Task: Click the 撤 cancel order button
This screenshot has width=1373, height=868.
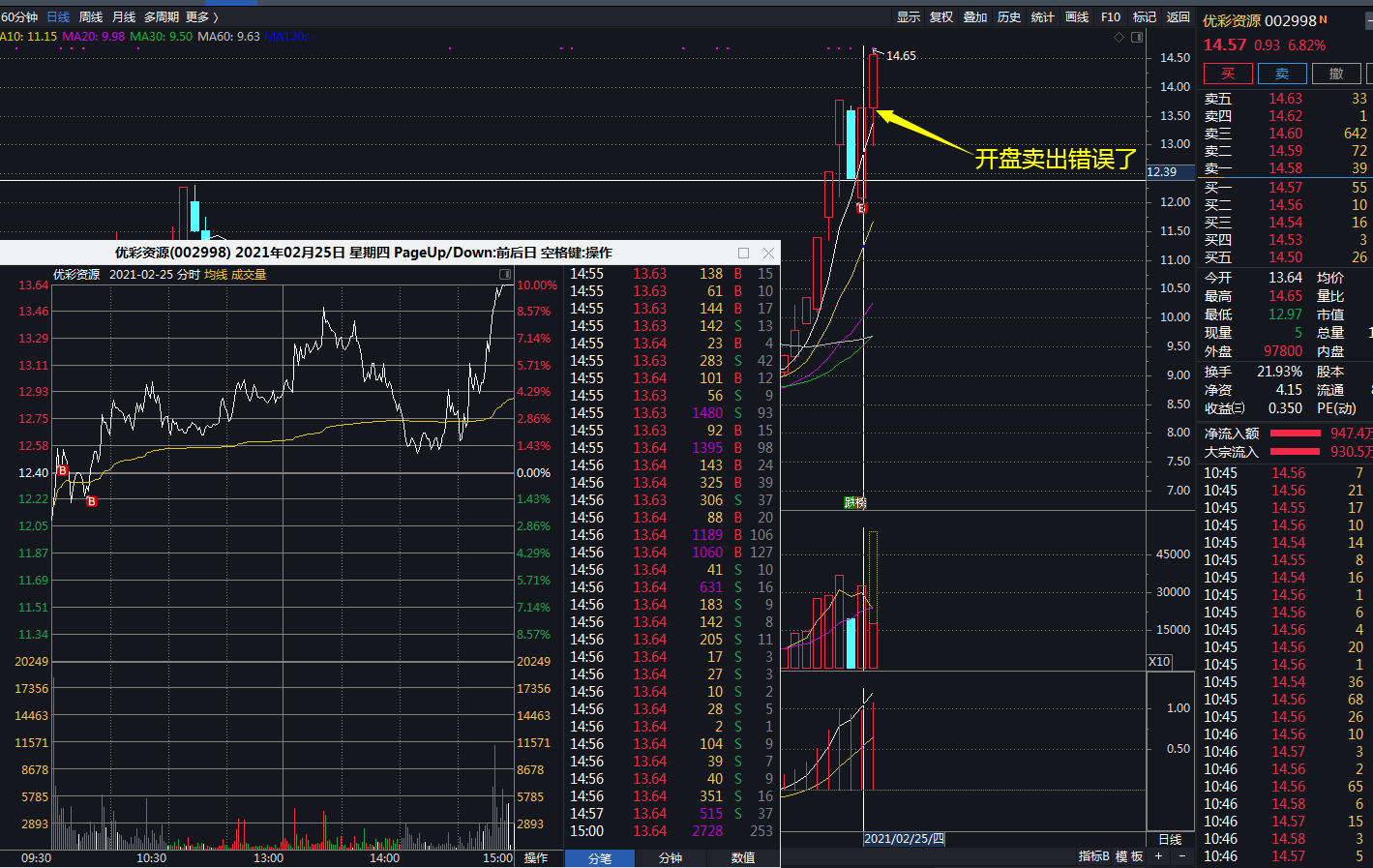Action: [x=1336, y=74]
